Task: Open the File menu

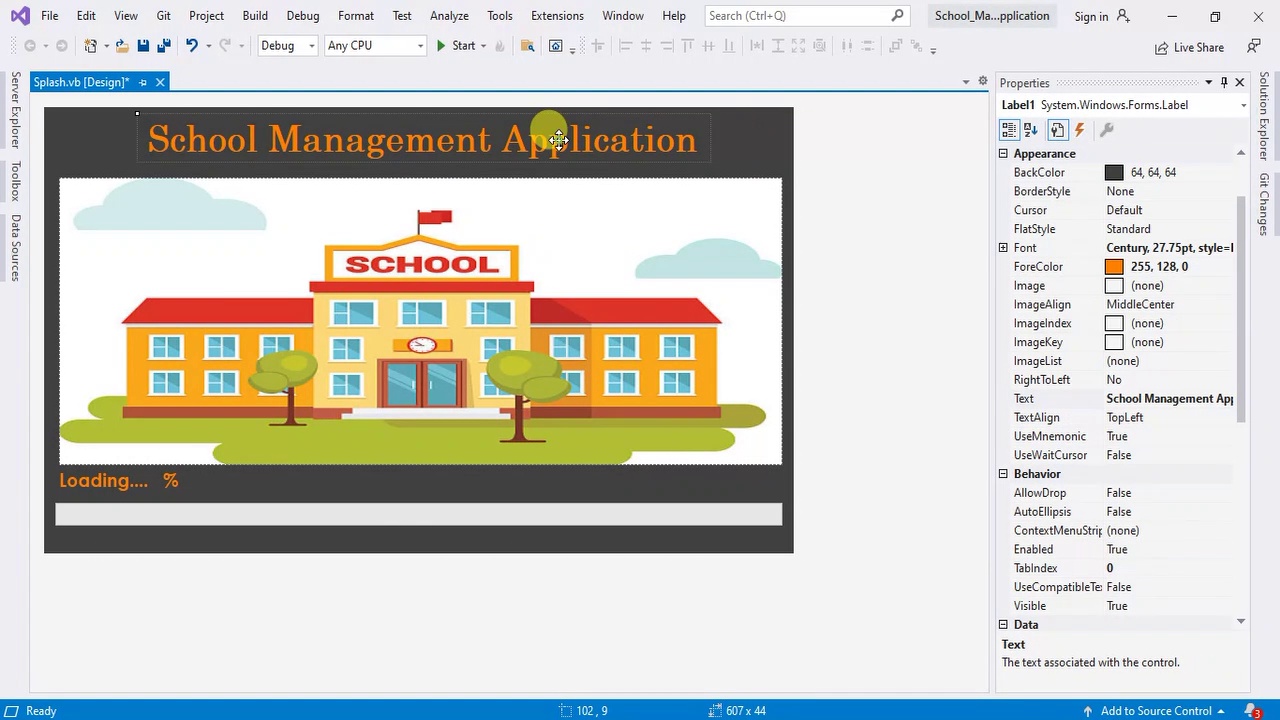Action: (49, 16)
